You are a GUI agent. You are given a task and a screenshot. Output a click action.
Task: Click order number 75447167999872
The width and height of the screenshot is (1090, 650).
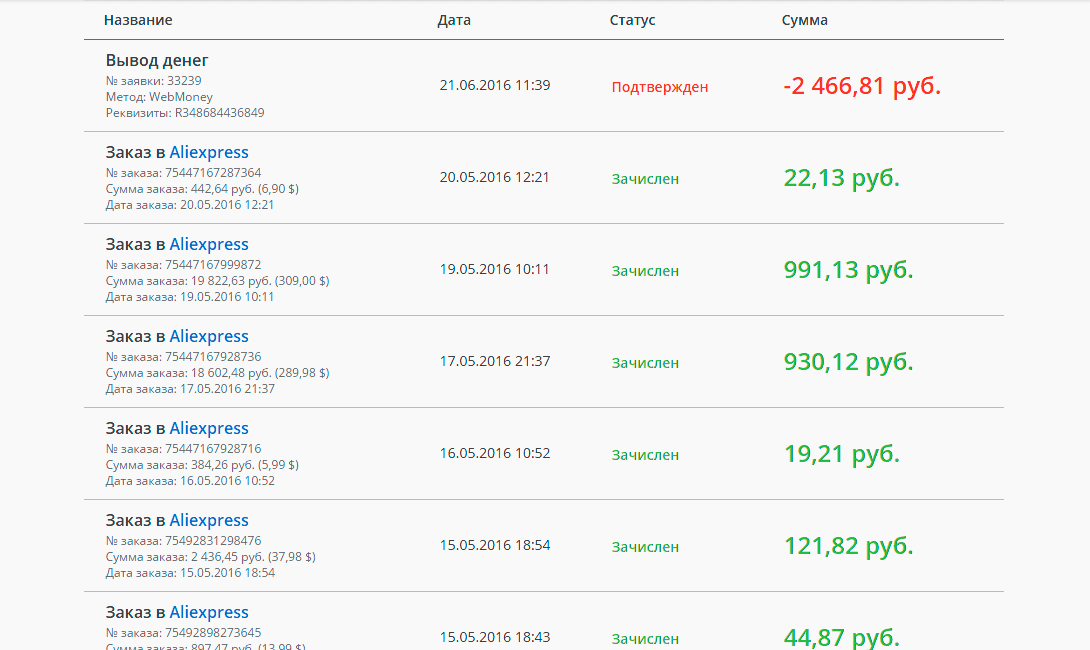click(x=184, y=265)
